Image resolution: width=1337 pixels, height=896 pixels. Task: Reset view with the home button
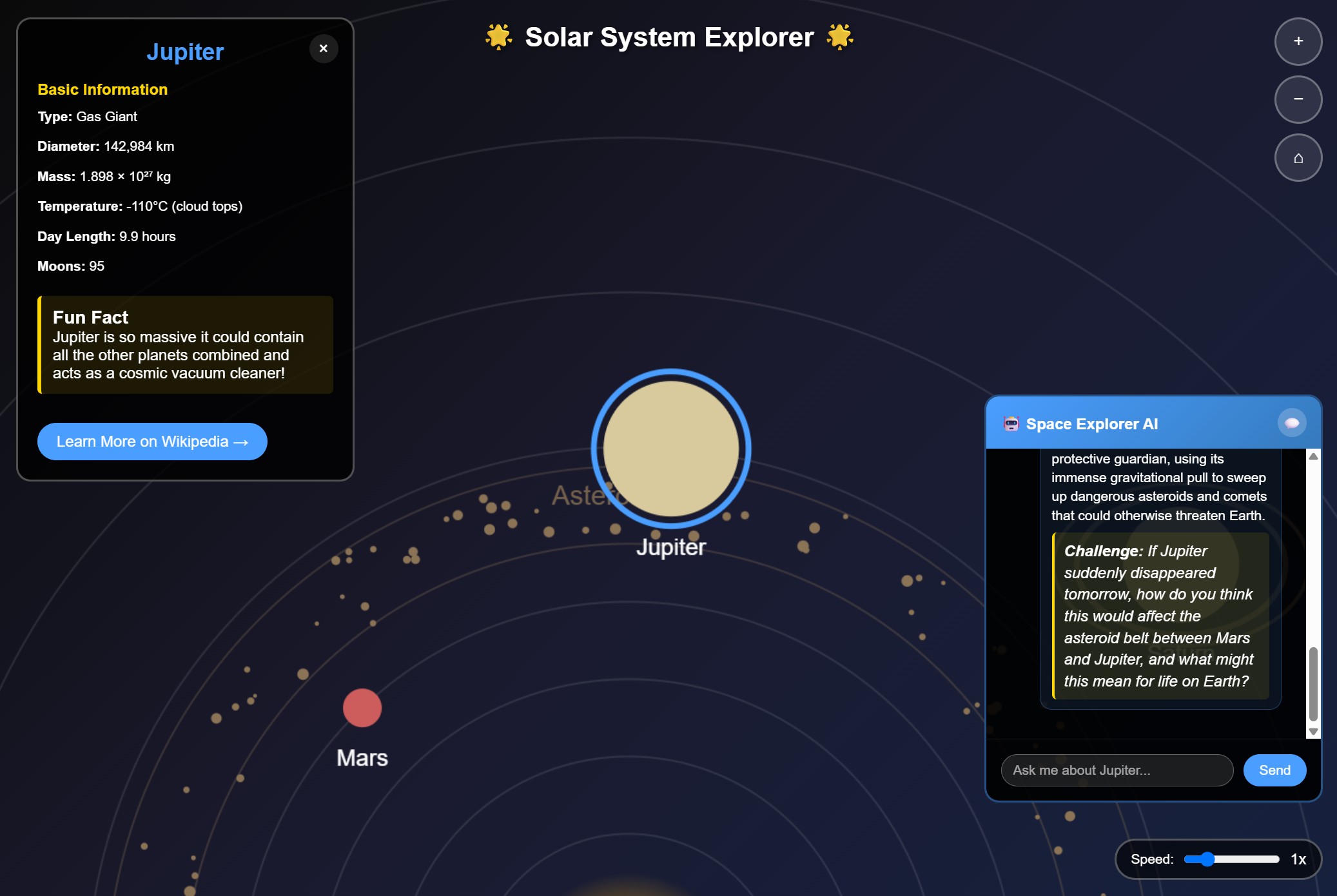click(1298, 158)
